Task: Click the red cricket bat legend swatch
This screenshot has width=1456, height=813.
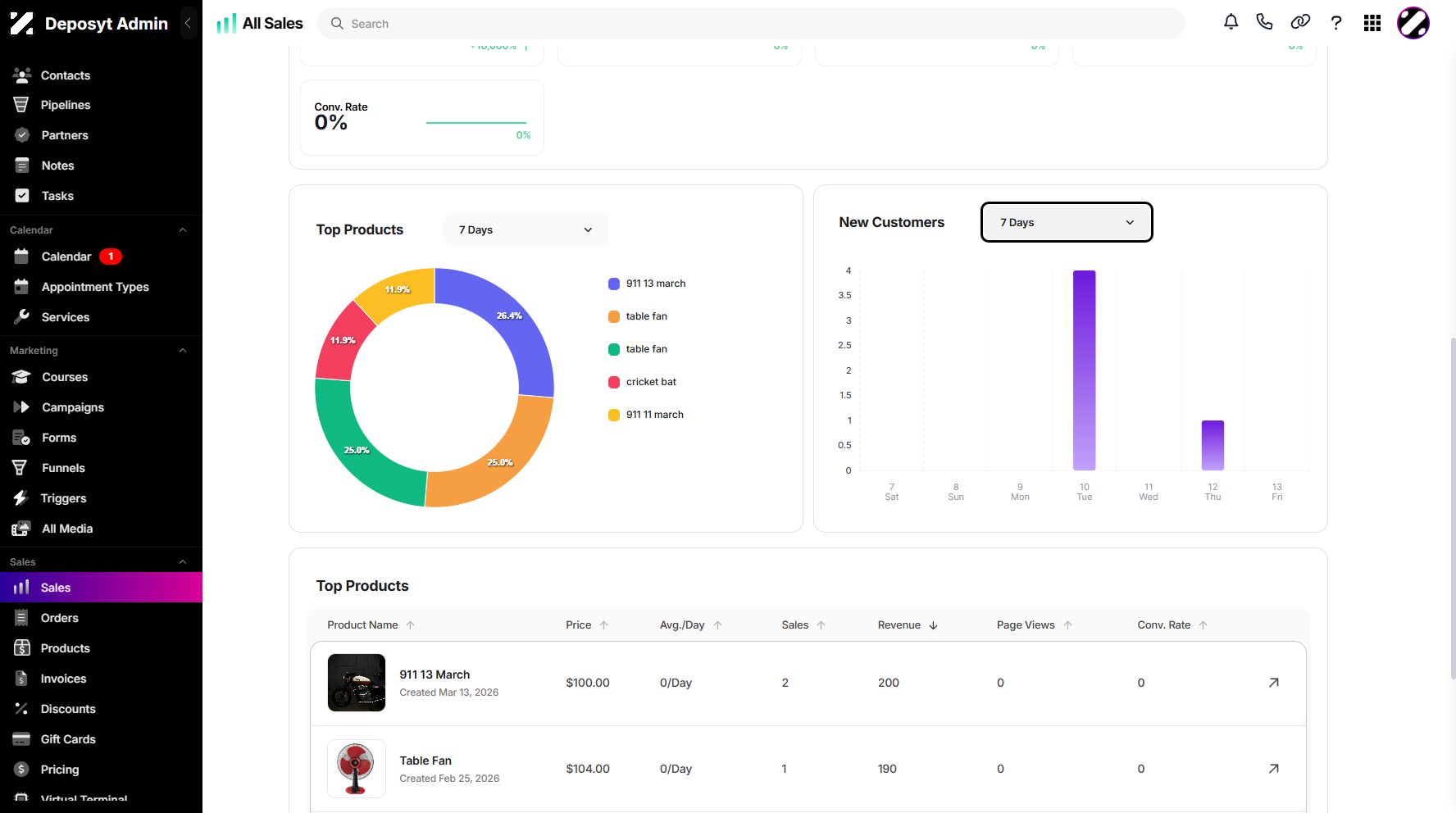Action: pyautogui.click(x=614, y=382)
